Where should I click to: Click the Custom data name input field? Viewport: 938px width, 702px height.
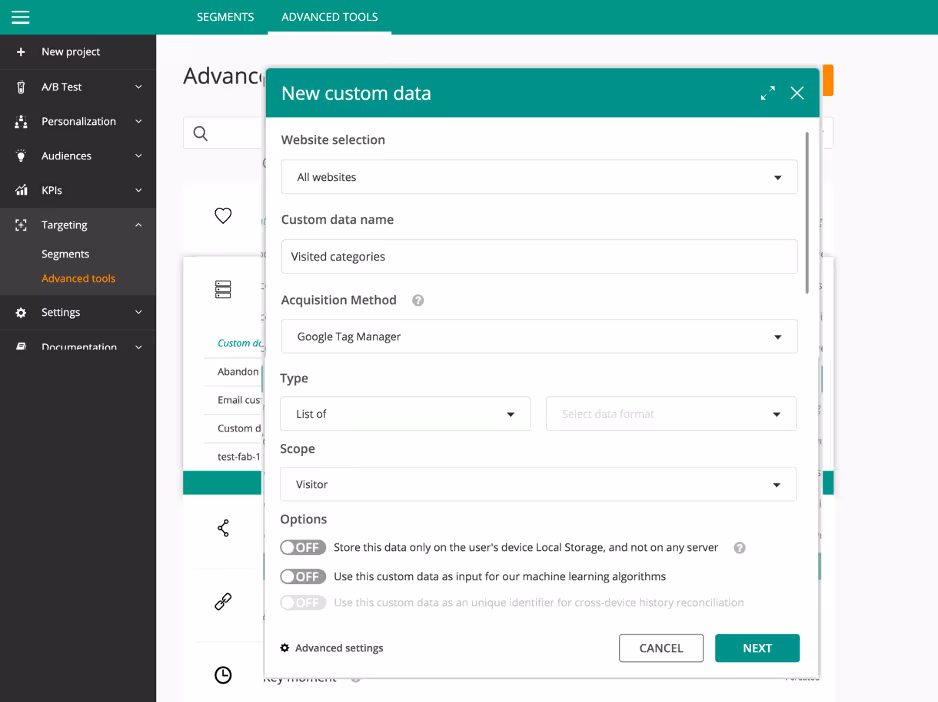point(539,257)
